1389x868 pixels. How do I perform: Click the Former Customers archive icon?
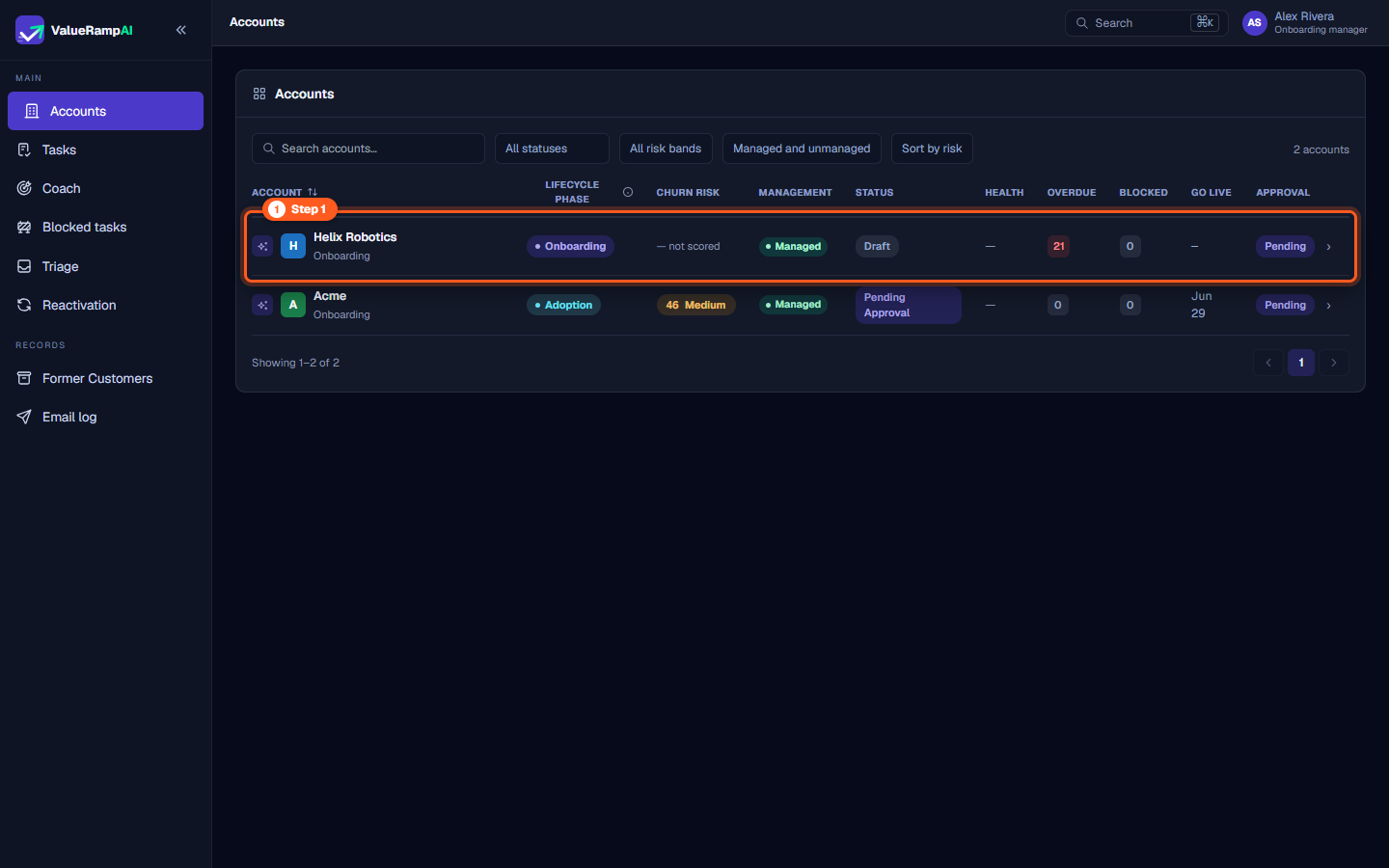coord(24,378)
